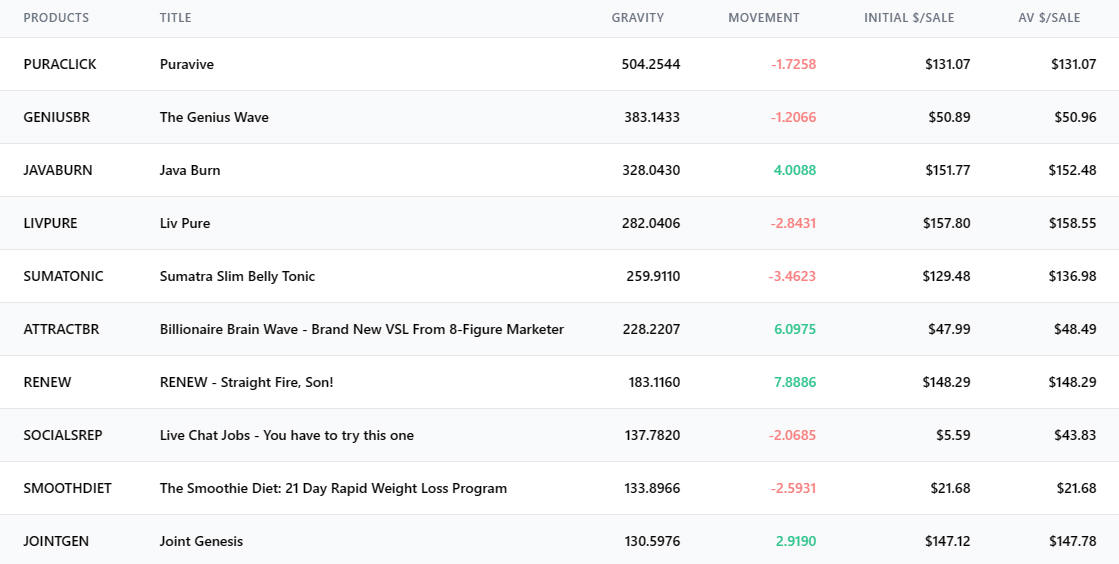This screenshot has height=564, width=1119.
Task: Click average sale value $158.55
Action: pos(1073,223)
